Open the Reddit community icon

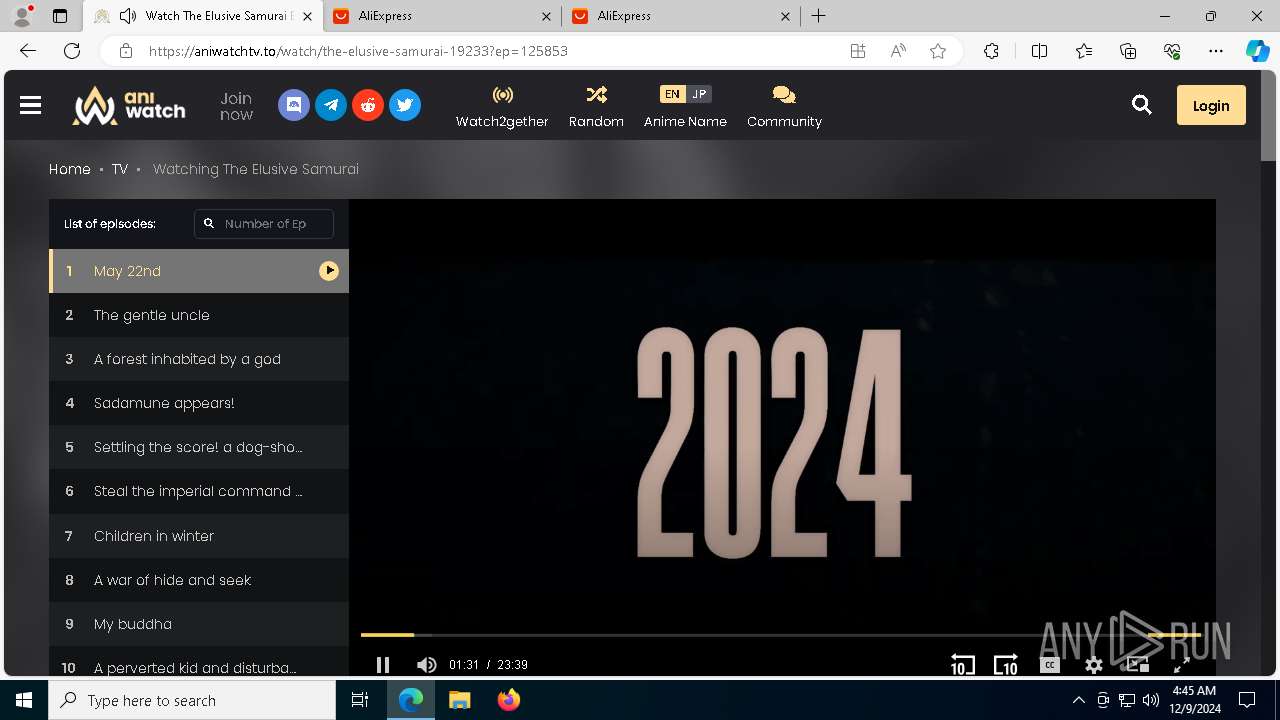[368, 105]
